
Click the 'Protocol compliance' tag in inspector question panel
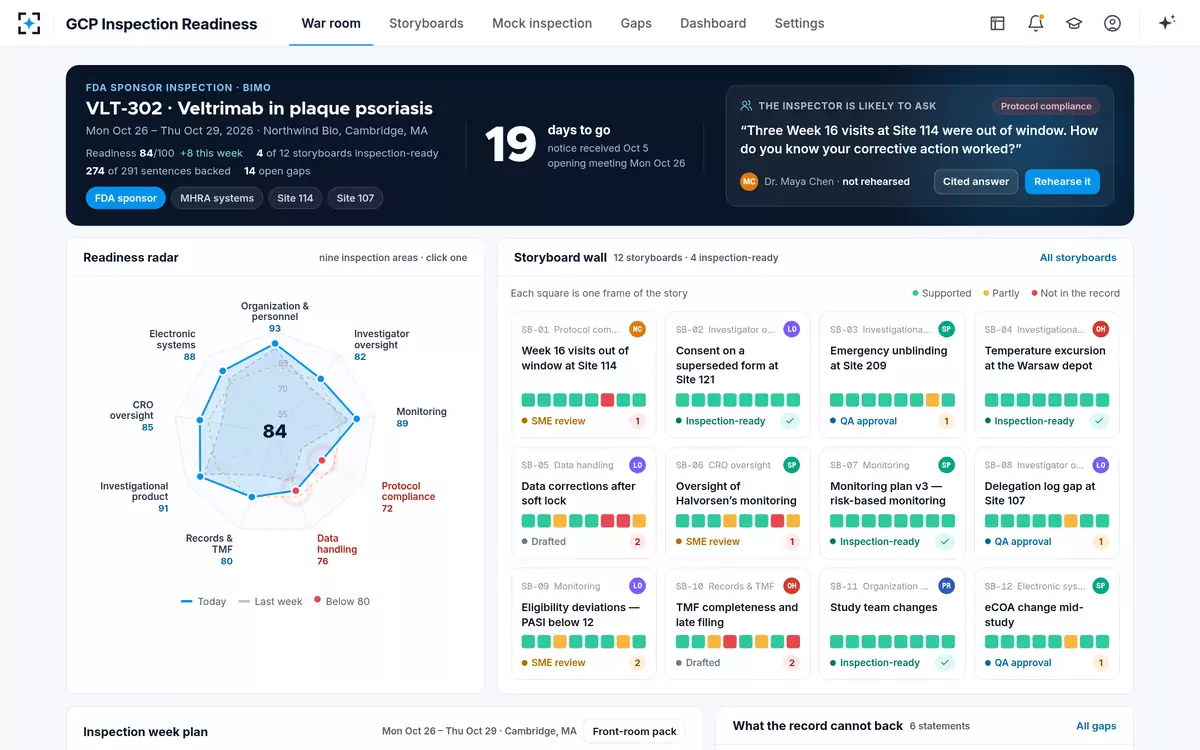pos(1046,106)
